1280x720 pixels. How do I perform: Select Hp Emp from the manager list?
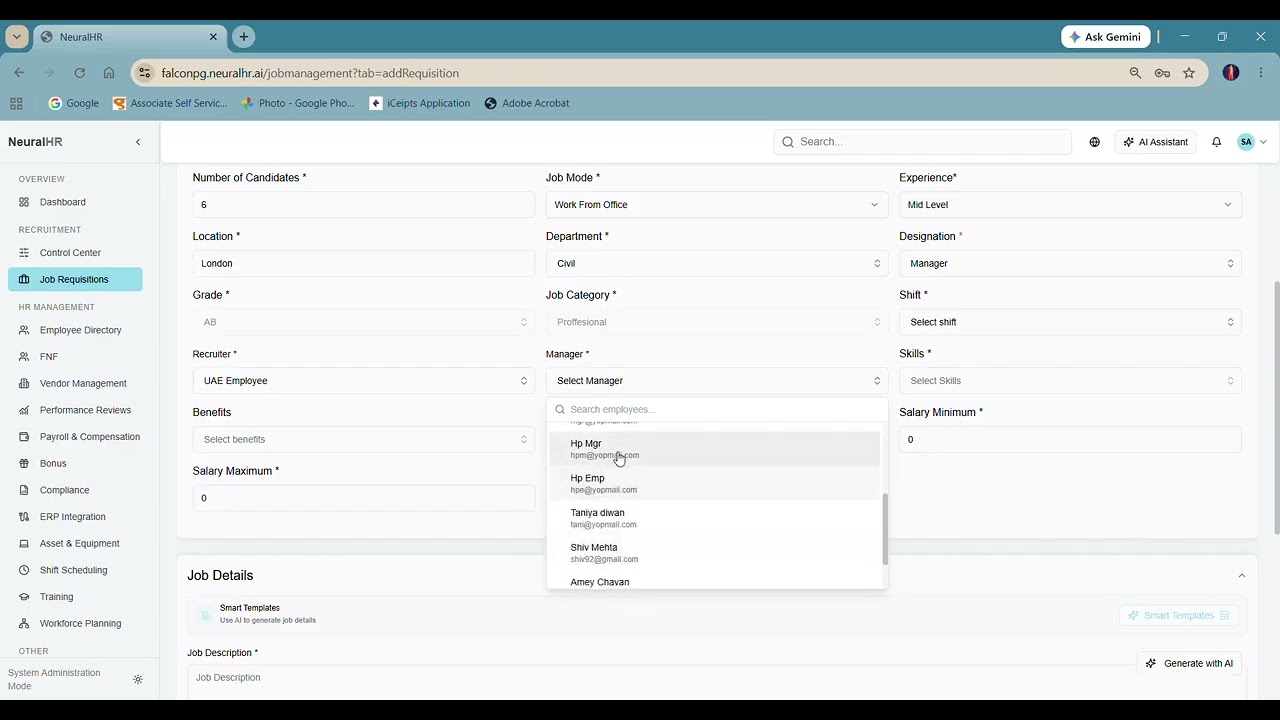pyautogui.click(x=715, y=484)
